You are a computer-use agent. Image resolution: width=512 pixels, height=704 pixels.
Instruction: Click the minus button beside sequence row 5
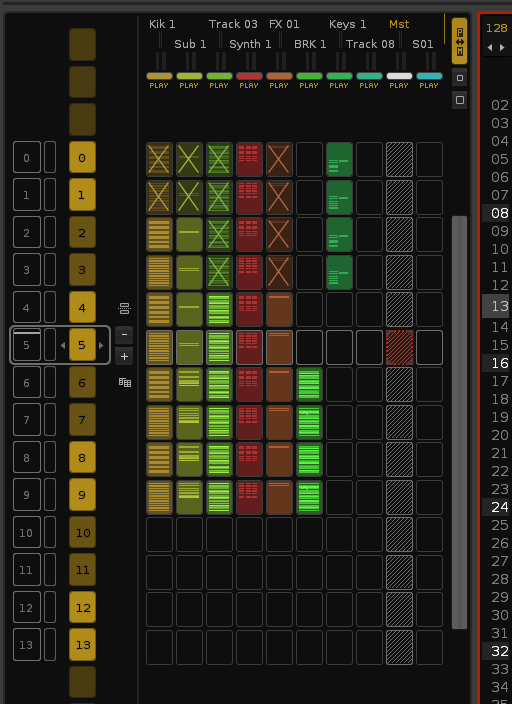point(124,334)
